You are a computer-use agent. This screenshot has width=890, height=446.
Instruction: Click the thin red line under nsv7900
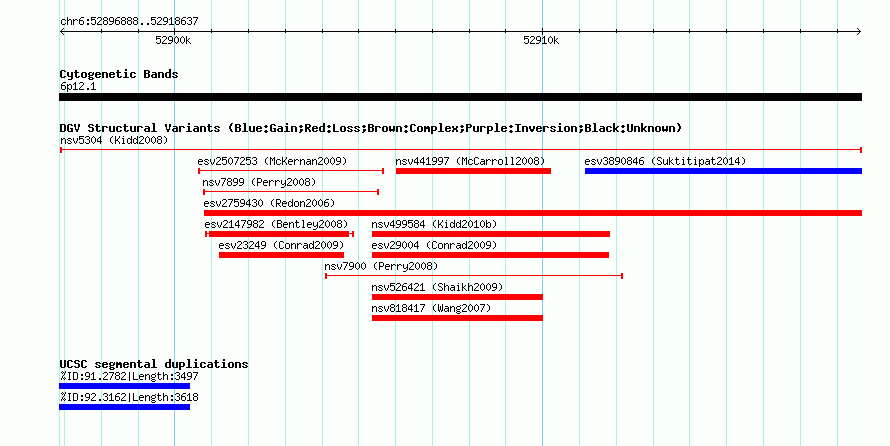click(x=474, y=276)
